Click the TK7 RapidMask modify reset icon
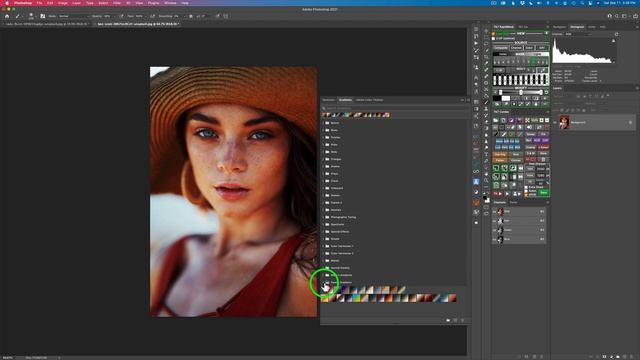This screenshot has height=360, width=640. (x=547, y=93)
